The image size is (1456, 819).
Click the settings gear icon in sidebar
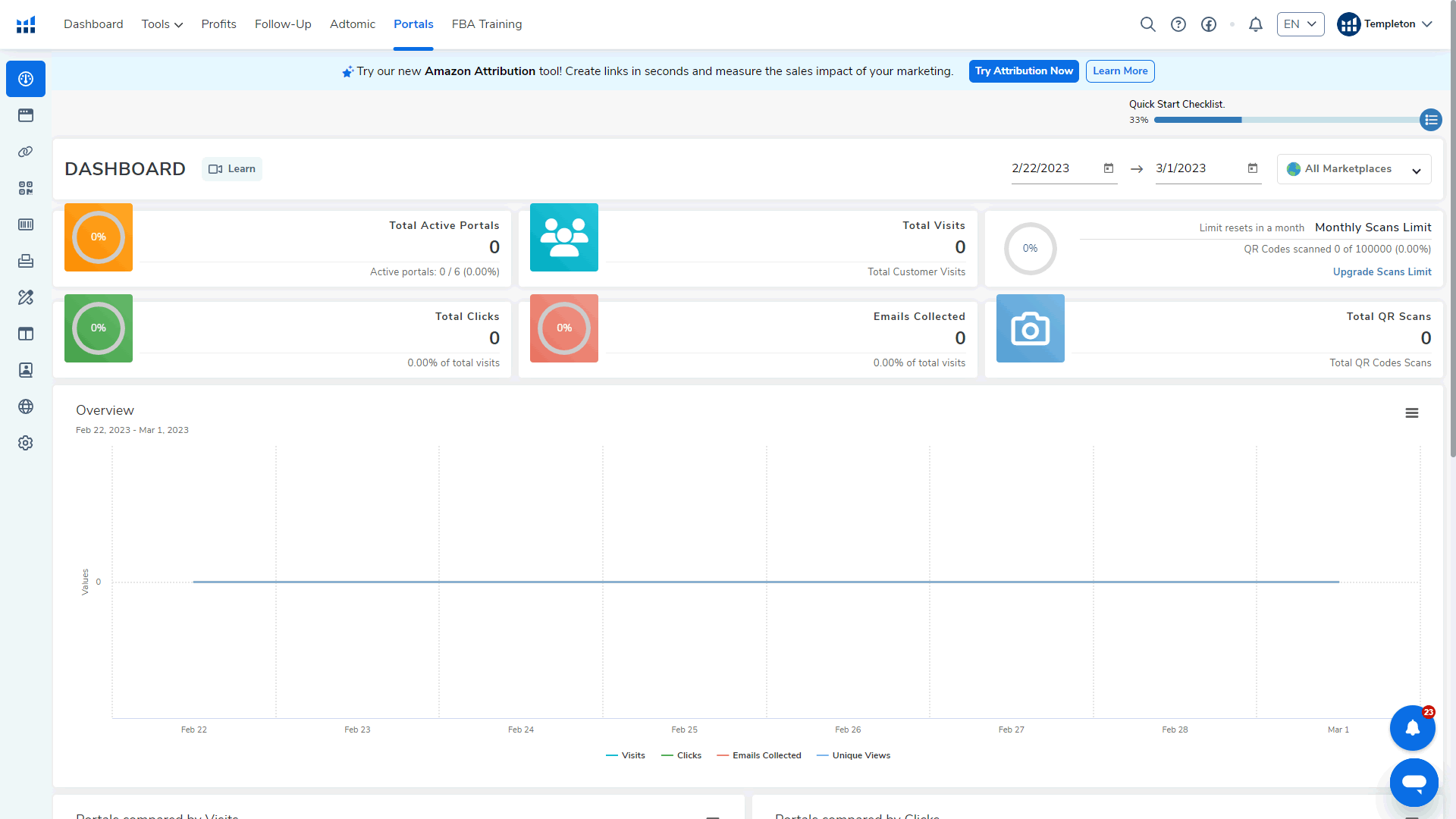point(26,443)
